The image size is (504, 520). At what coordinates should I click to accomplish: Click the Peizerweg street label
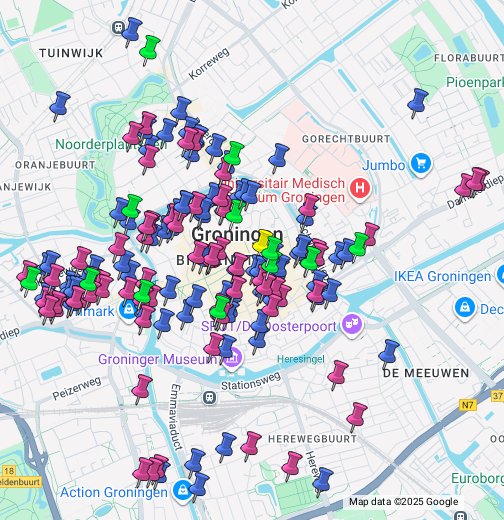click(77, 388)
